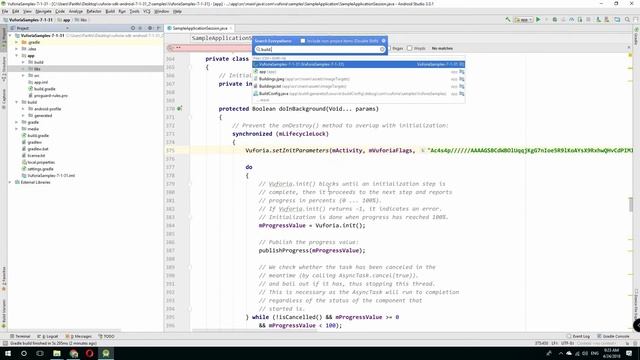Click the Search Everywhere input field
Viewport: 640px width, 360px height.
point(320,49)
